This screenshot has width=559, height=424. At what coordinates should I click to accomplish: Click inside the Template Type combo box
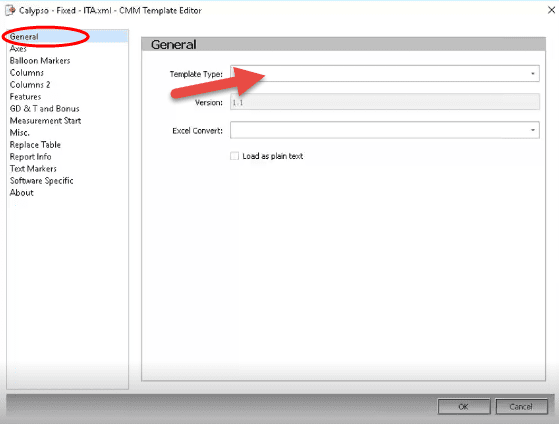pyautogui.click(x=384, y=73)
